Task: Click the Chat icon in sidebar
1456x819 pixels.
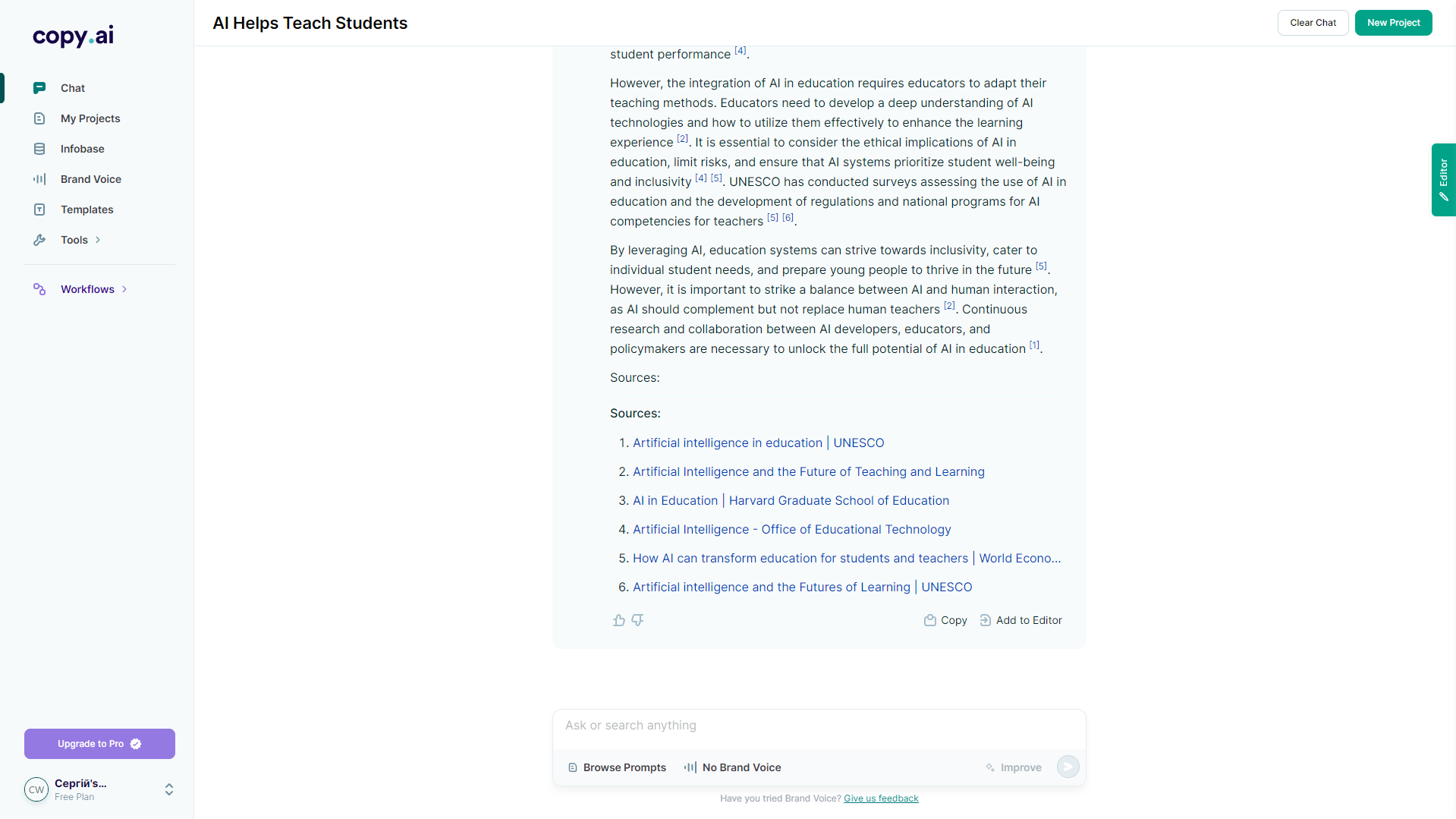Action: [x=39, y=88]
